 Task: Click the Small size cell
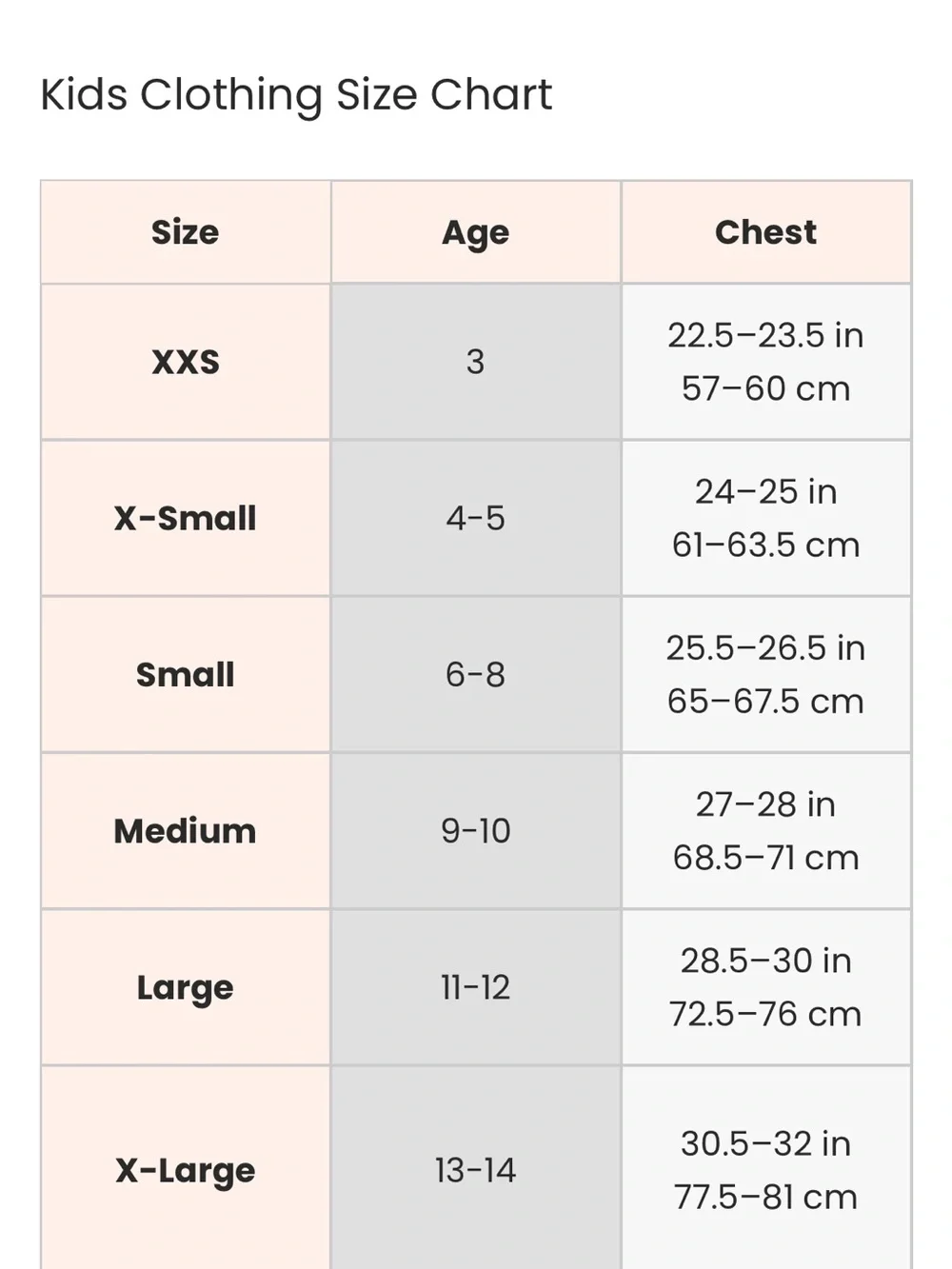tap(186, 675)
